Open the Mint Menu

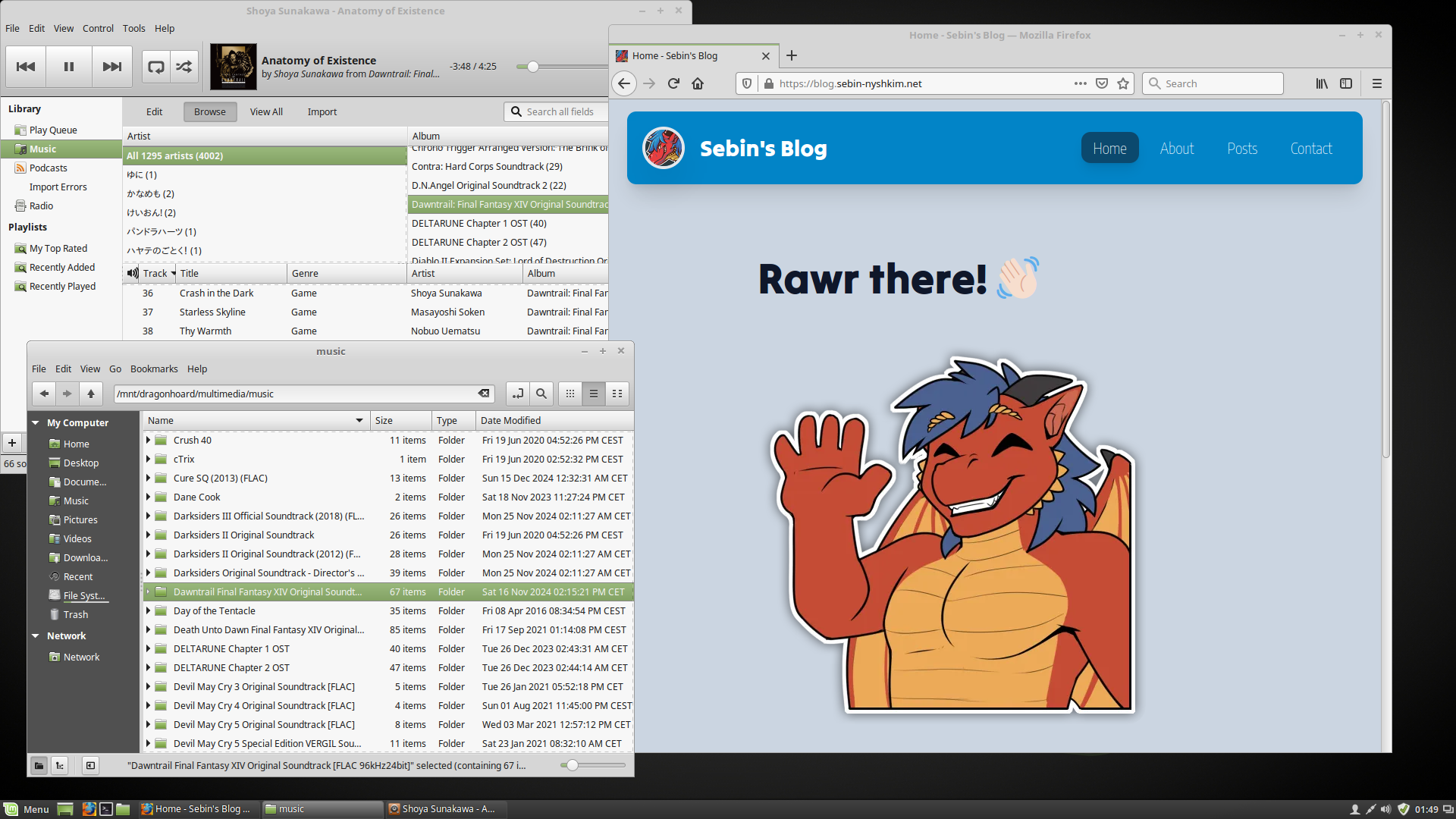point(27,809)
